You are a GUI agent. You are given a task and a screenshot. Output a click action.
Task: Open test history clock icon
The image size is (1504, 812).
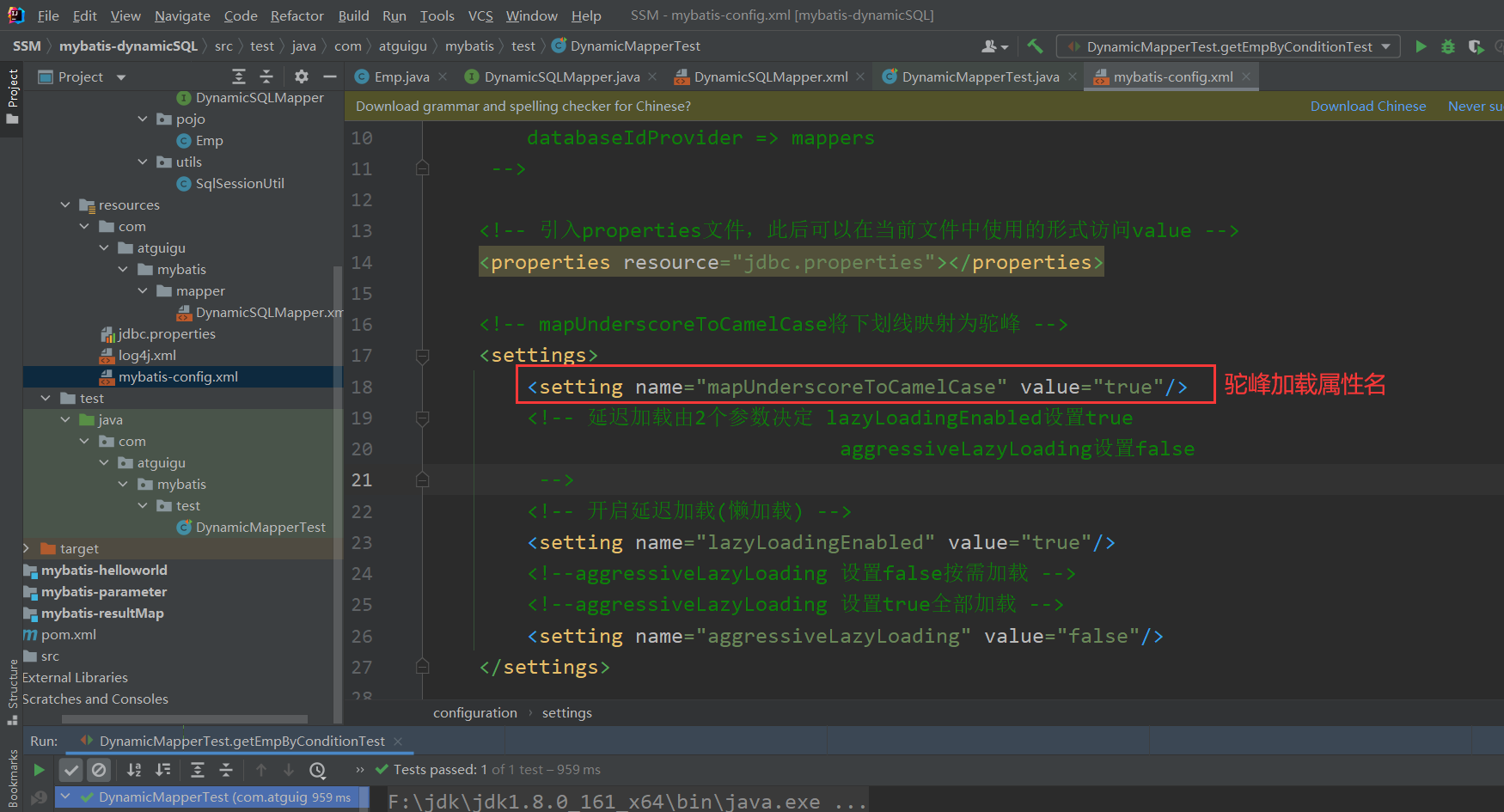318,770
